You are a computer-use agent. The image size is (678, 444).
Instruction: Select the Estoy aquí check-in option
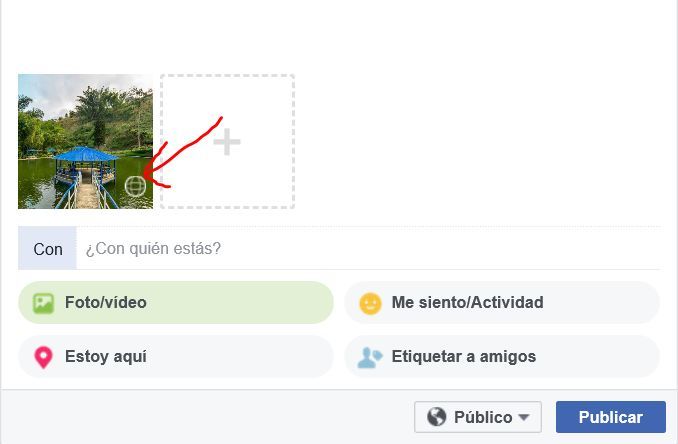tap(176, 357)
